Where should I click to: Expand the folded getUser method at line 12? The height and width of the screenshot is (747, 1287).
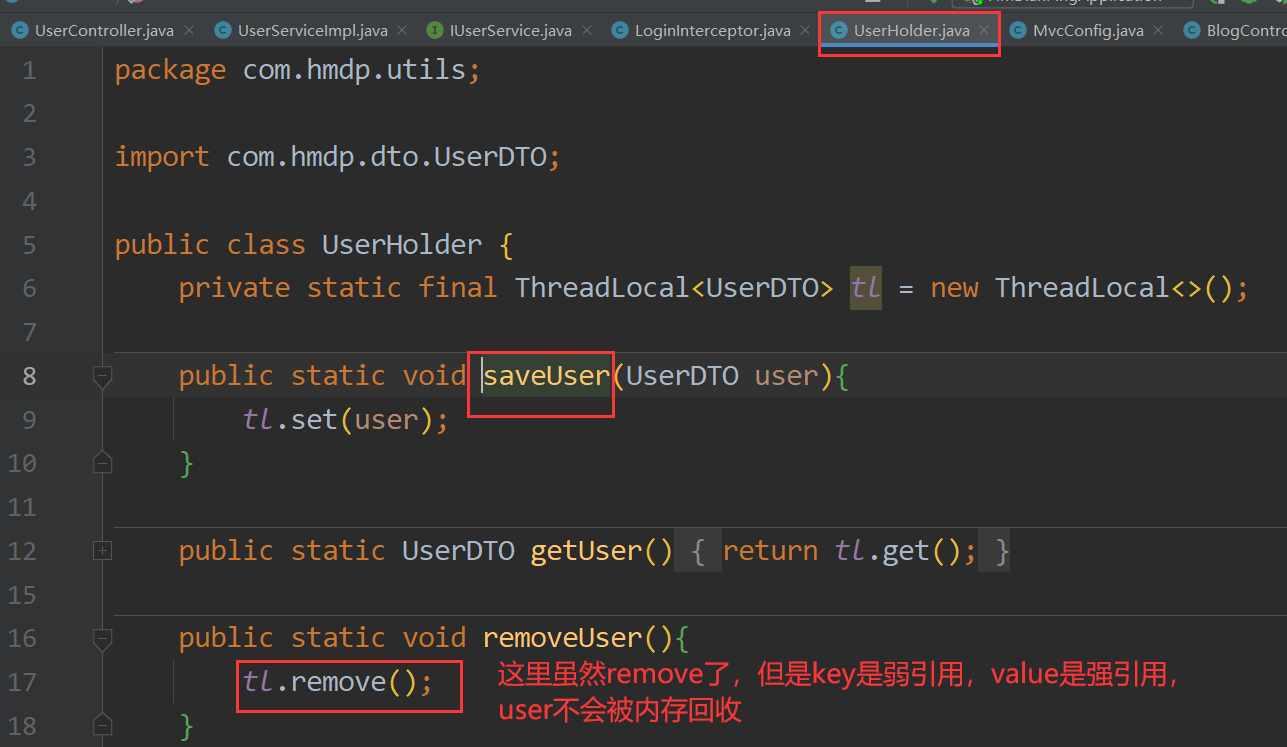click(x=102, y=550)
